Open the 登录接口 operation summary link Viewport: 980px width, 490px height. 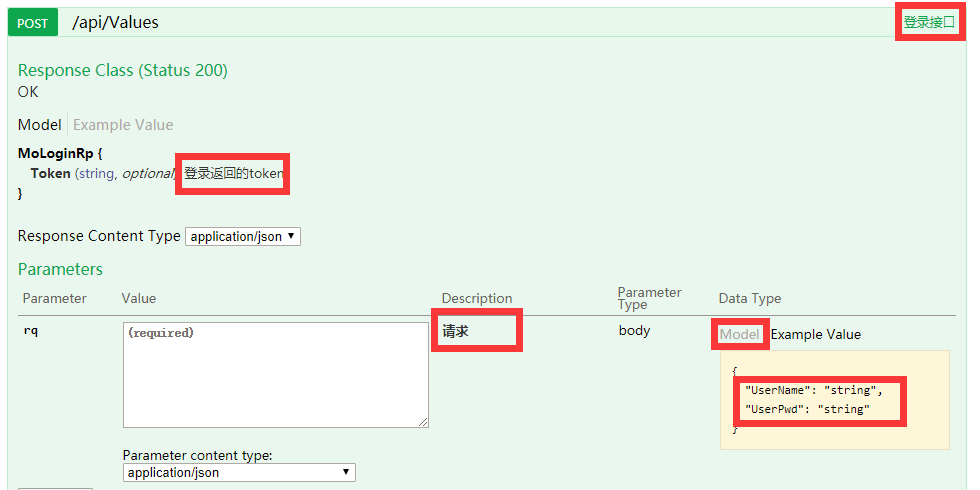pyautogui.click(x=929, y=22)
